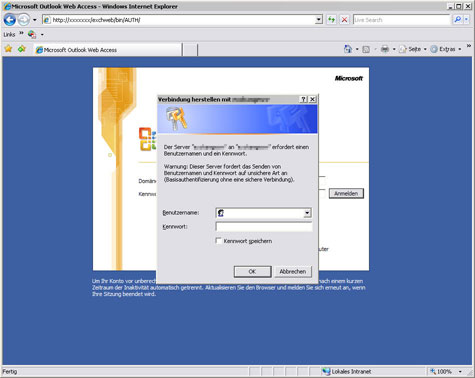Viewport: 475px width, 378px height.
Task: Add to Favorites using the star-plus icon
Action: tap(22, 49)
